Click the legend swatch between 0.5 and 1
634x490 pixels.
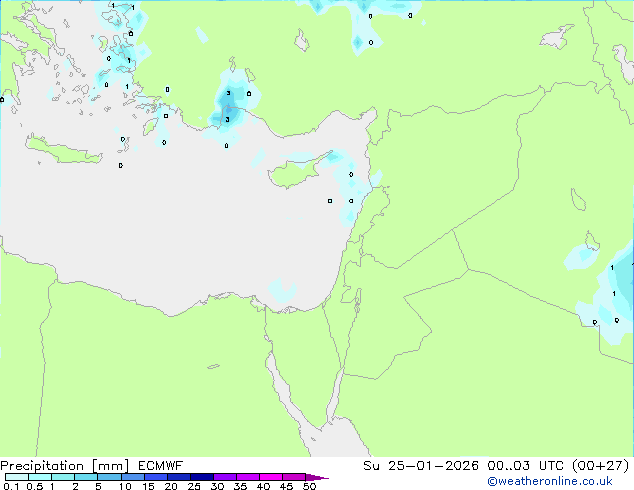tap(40, 477)
